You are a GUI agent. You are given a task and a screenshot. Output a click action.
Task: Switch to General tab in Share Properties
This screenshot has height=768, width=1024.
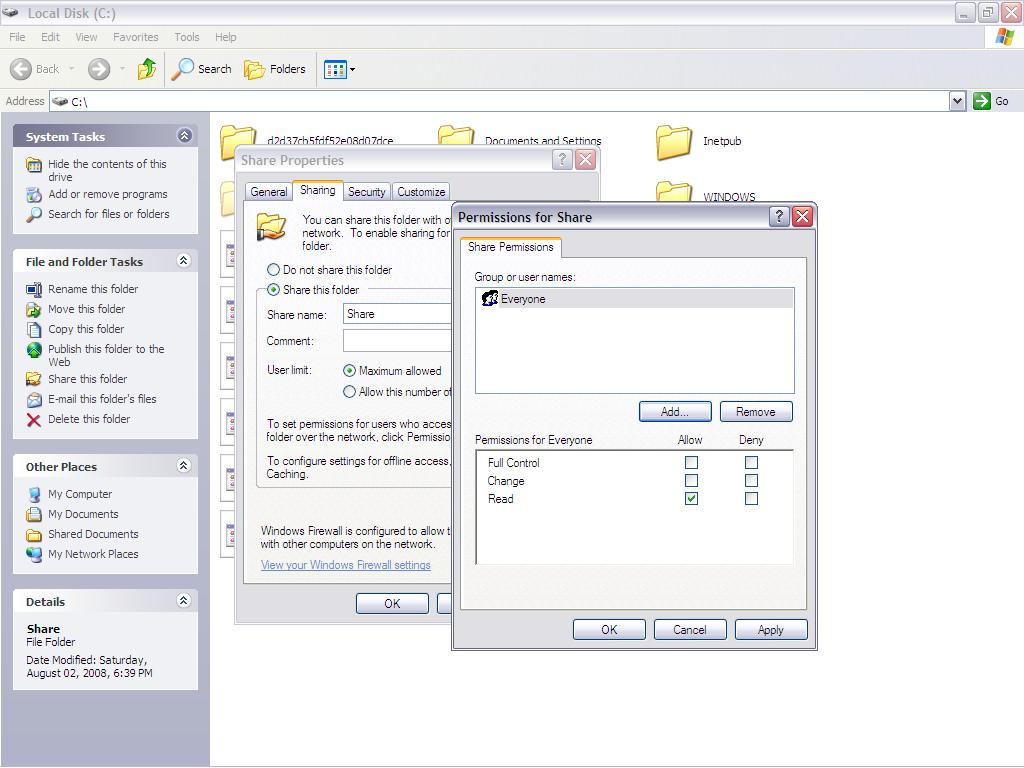coord(268,191)
